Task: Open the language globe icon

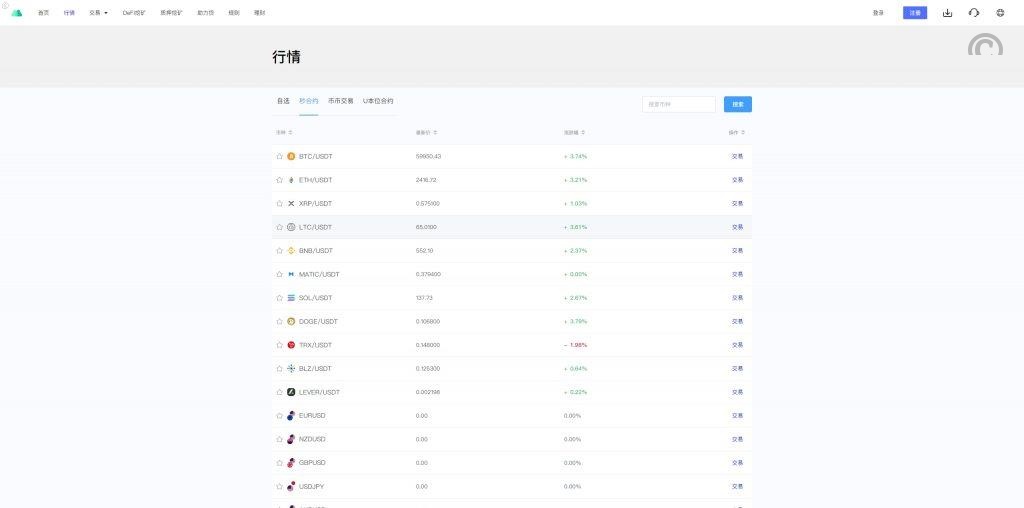Action: pos(1000,12)
